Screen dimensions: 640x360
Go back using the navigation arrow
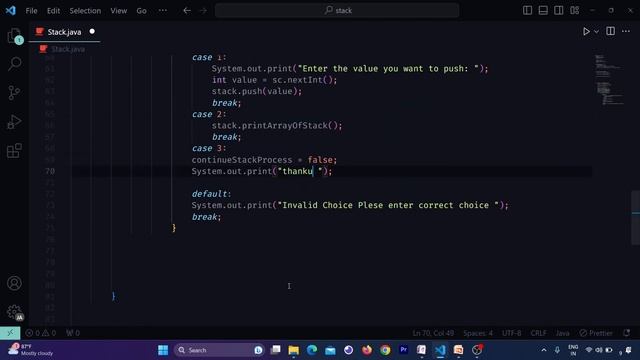point(187,11)
